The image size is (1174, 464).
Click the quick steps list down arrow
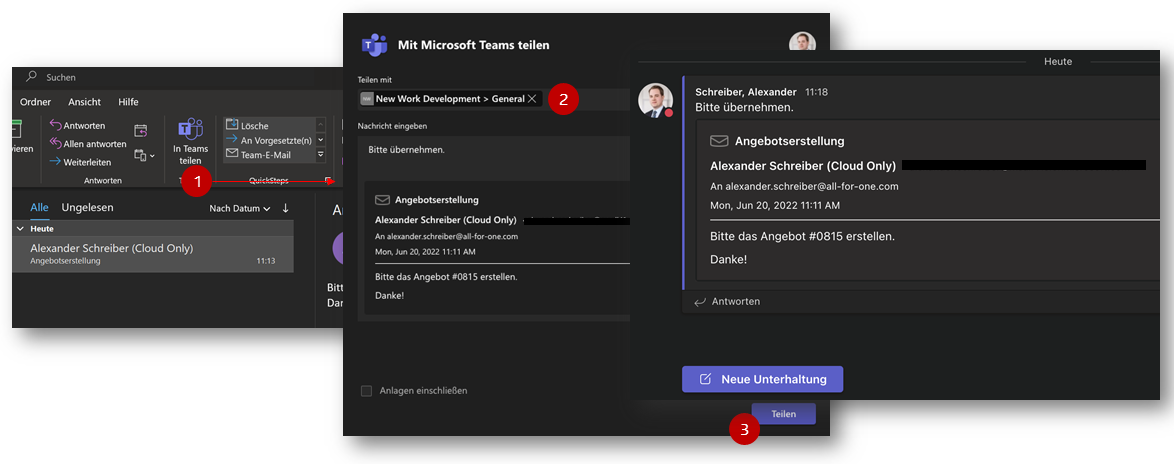tap(320, 140)
